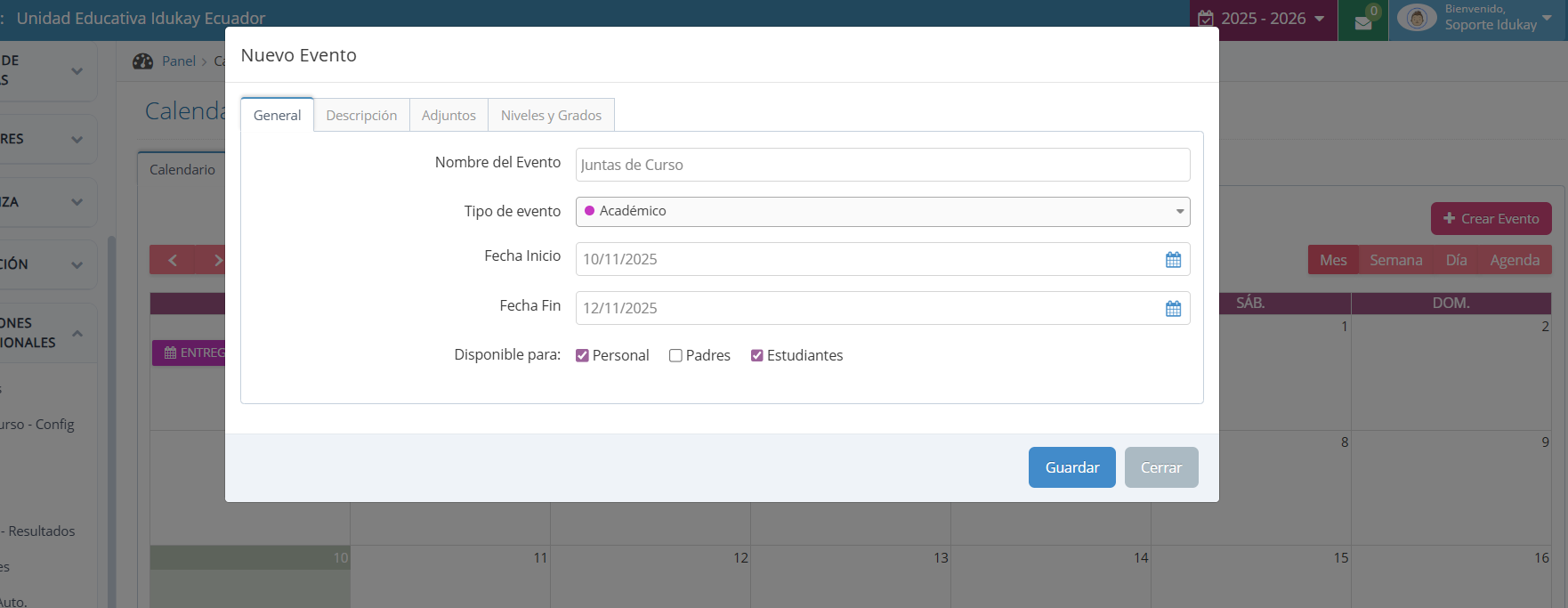Go to next month arrow in calendar

click(x=218, y=260)
